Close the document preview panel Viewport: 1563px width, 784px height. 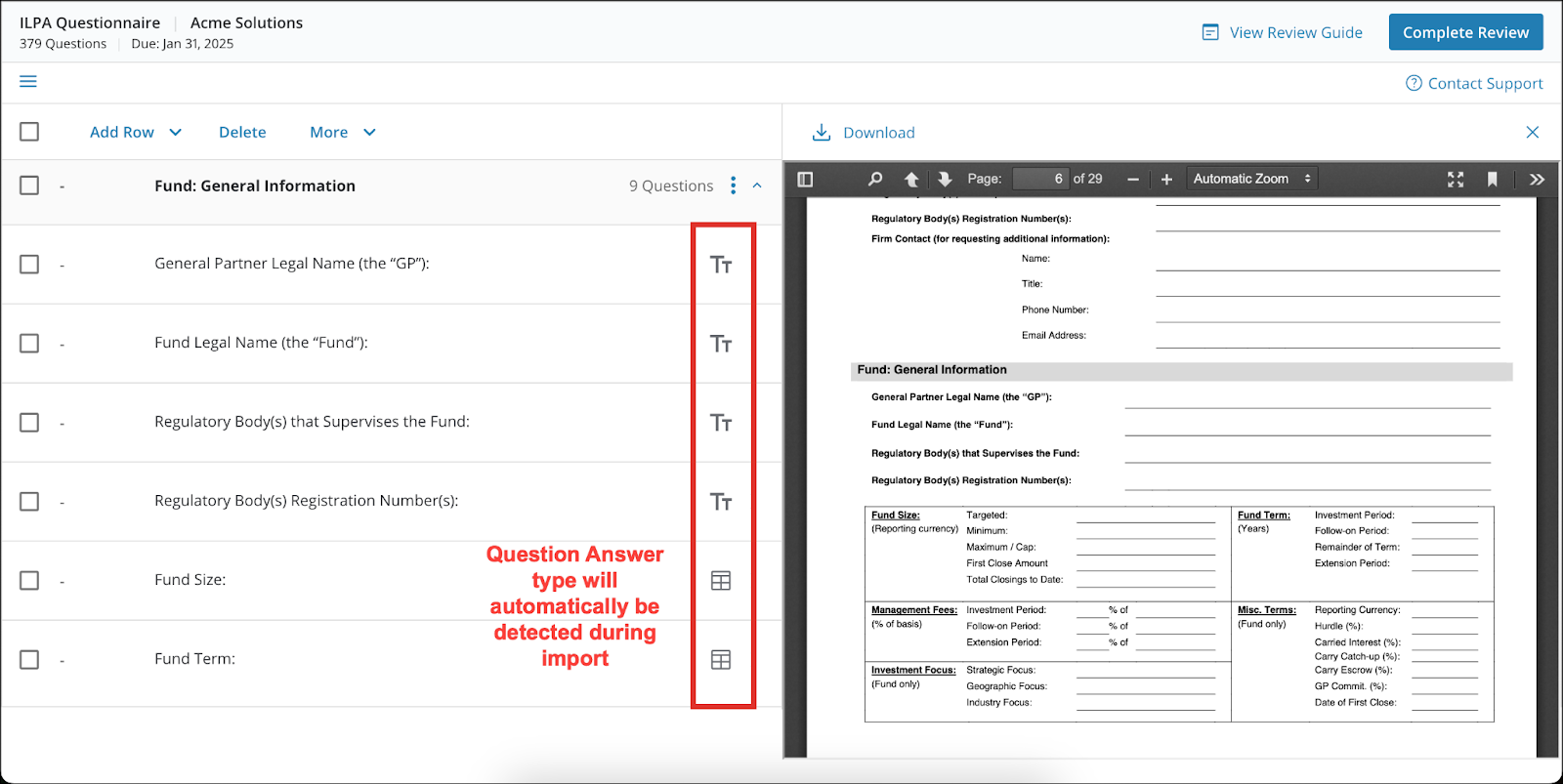(1533, 132)
